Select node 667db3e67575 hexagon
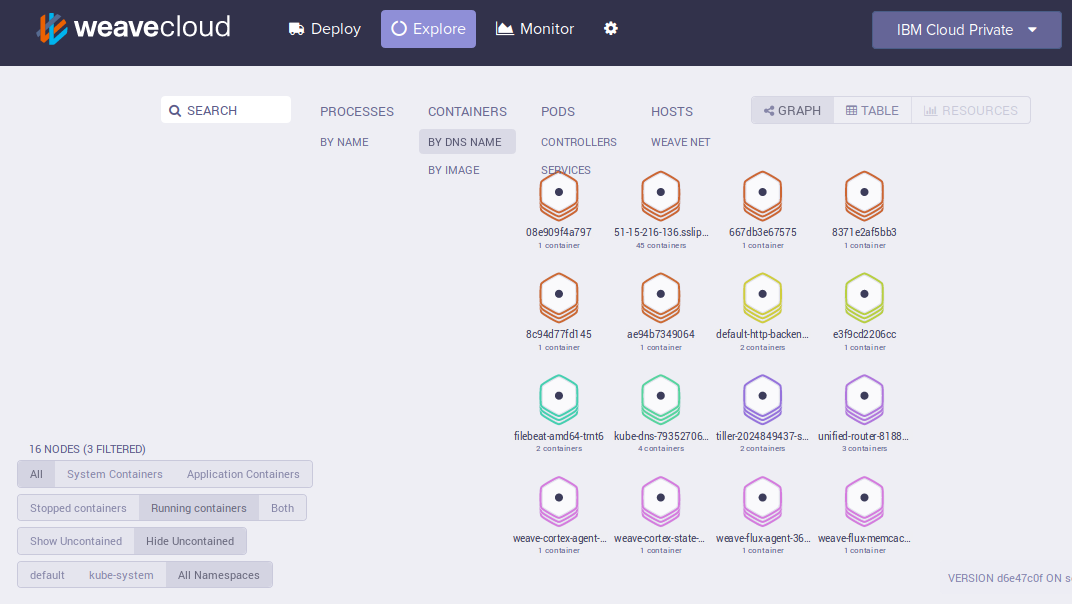This screenshot has width=1072, height=604. point(762,195)
